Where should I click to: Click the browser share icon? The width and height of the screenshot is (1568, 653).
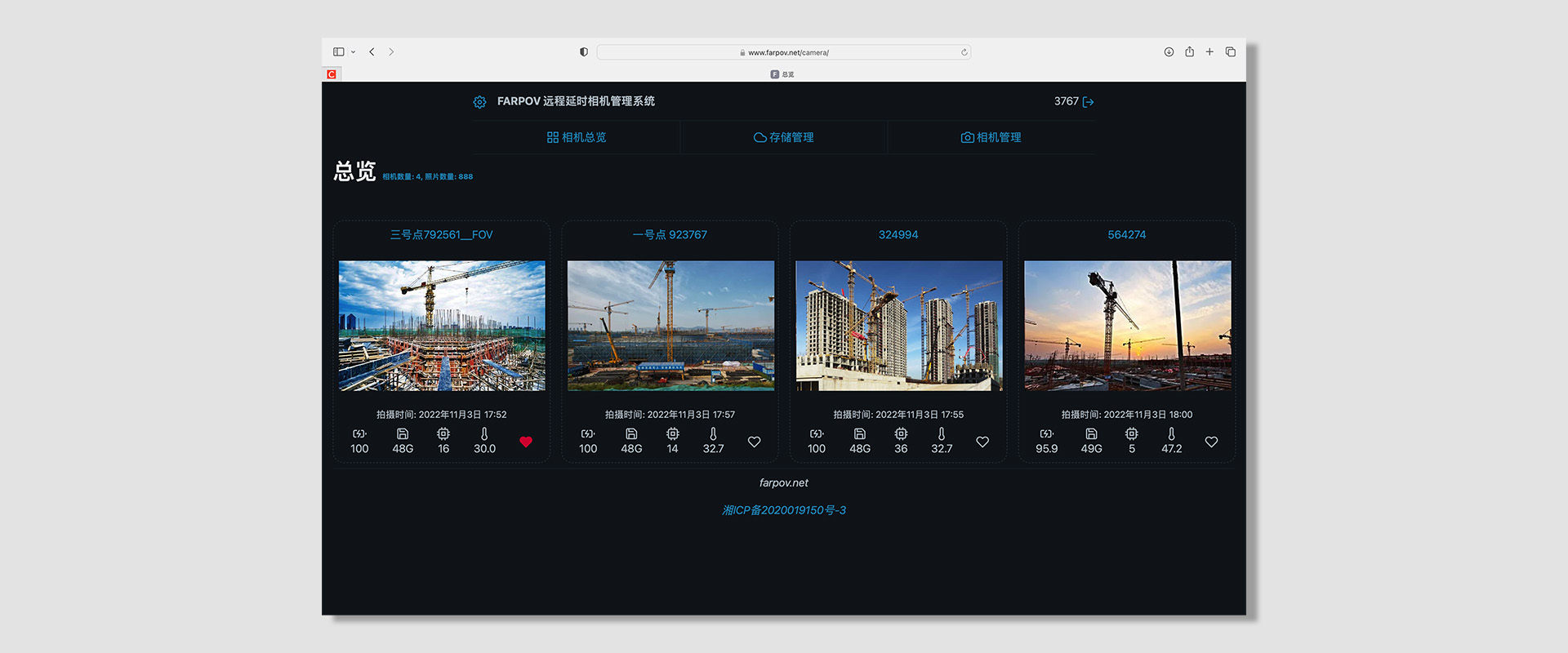[x=1189, y=52]
